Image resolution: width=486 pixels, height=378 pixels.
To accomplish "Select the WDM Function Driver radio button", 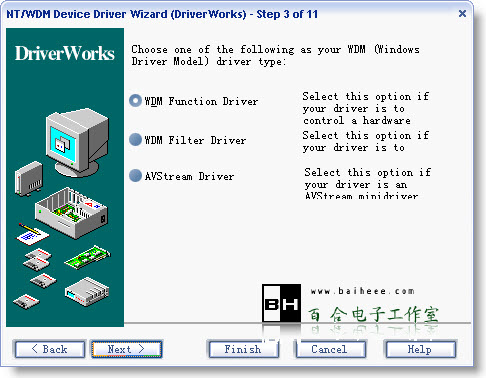I will 135,100.
